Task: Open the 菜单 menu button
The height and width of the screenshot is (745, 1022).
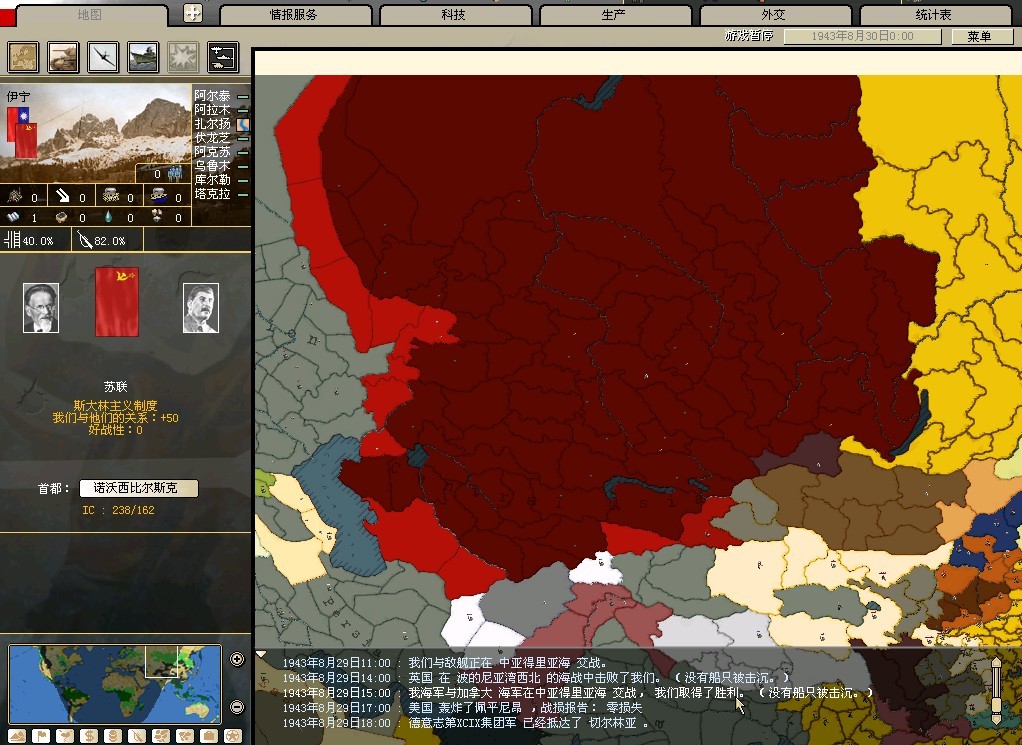Action: tap(980, 37)
